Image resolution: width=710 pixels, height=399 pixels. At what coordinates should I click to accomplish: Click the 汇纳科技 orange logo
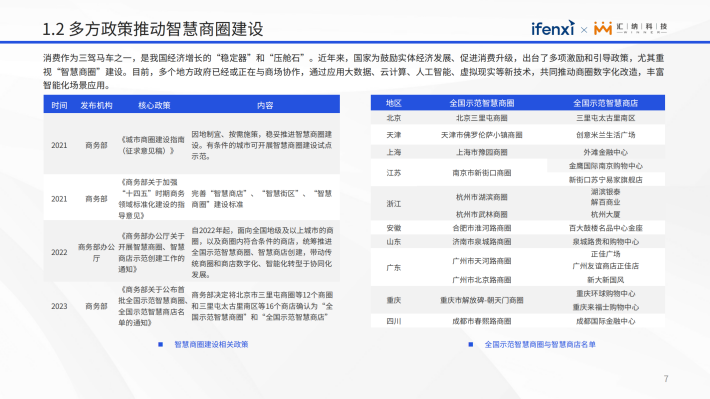tap(630, 28)
